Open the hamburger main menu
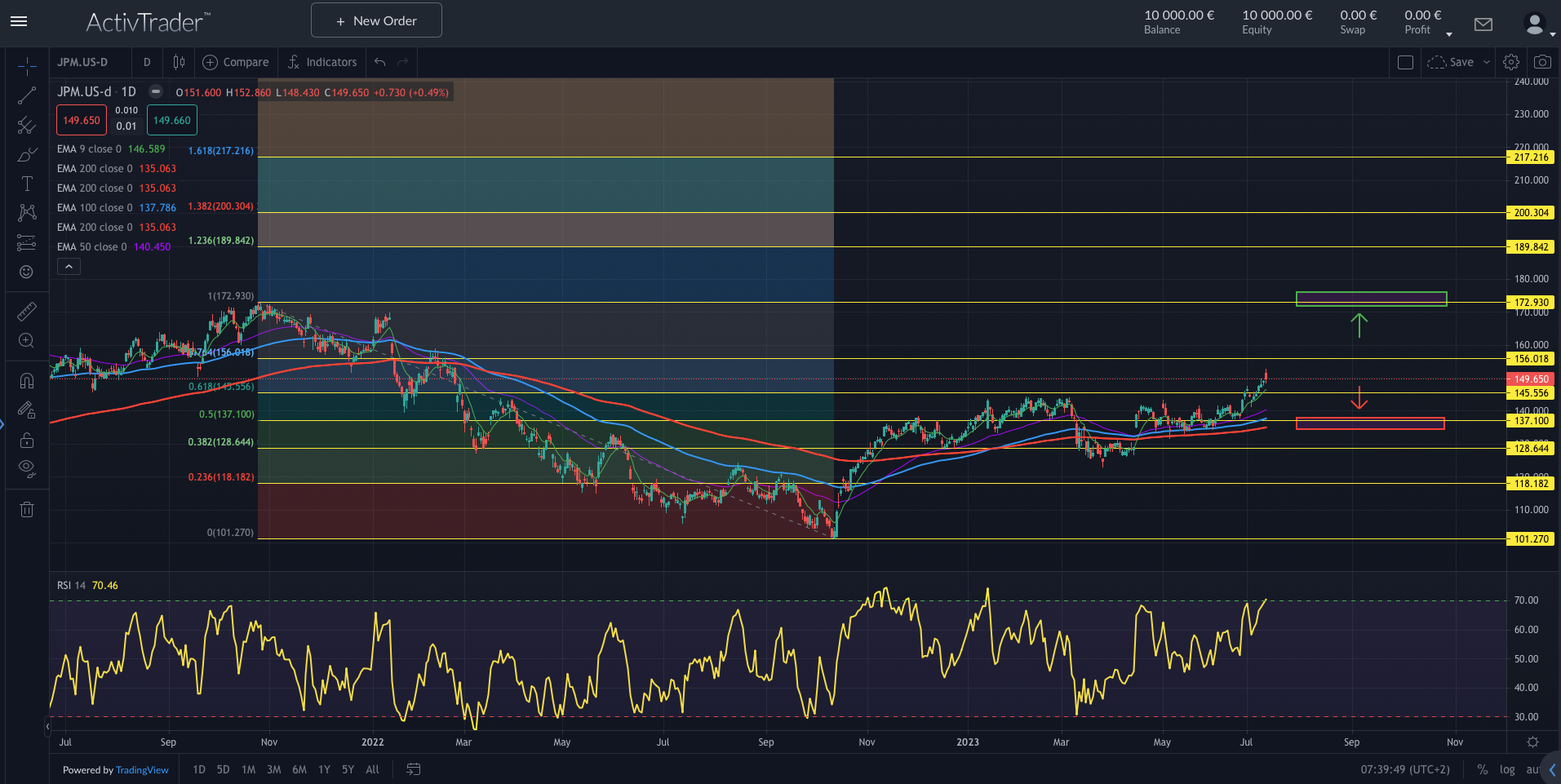This screenshot has width=1561, height=784. pyautogui.click(x=19, y=21)
